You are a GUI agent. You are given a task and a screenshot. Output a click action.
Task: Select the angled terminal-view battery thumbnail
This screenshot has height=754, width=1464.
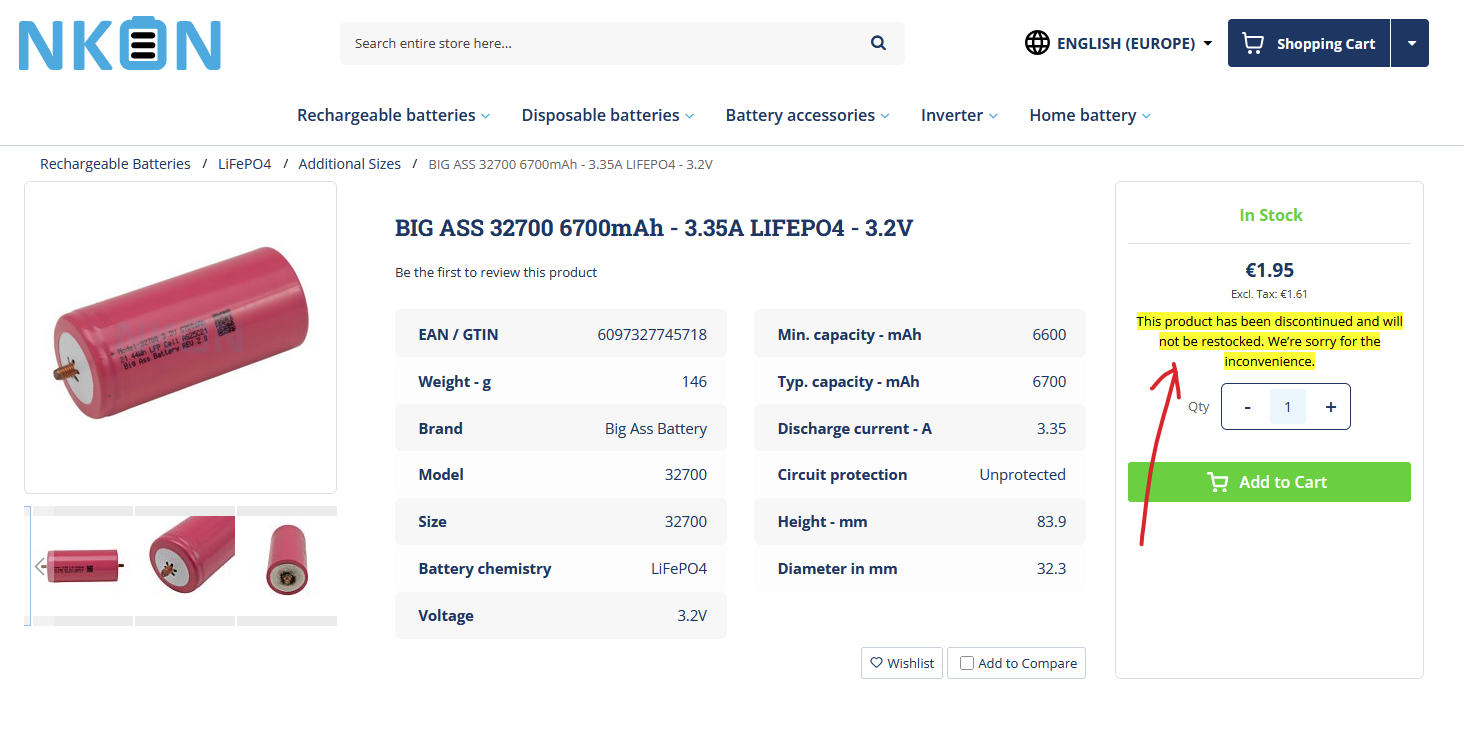point(185,565)
